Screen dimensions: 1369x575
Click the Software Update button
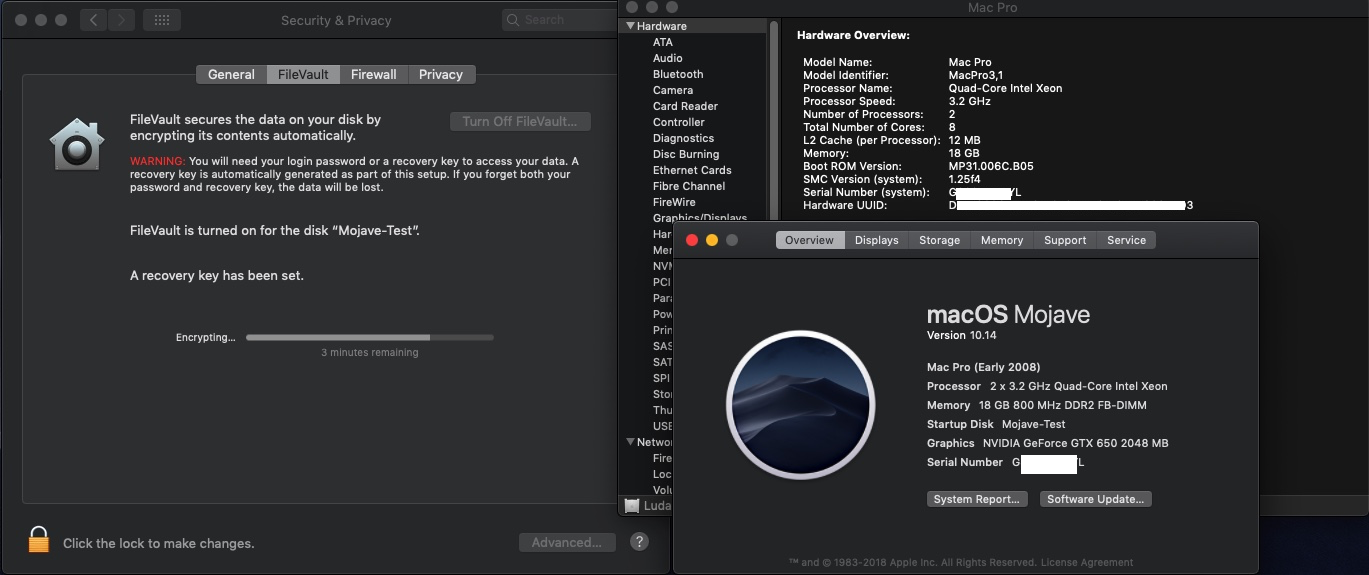coord(1096,499)
